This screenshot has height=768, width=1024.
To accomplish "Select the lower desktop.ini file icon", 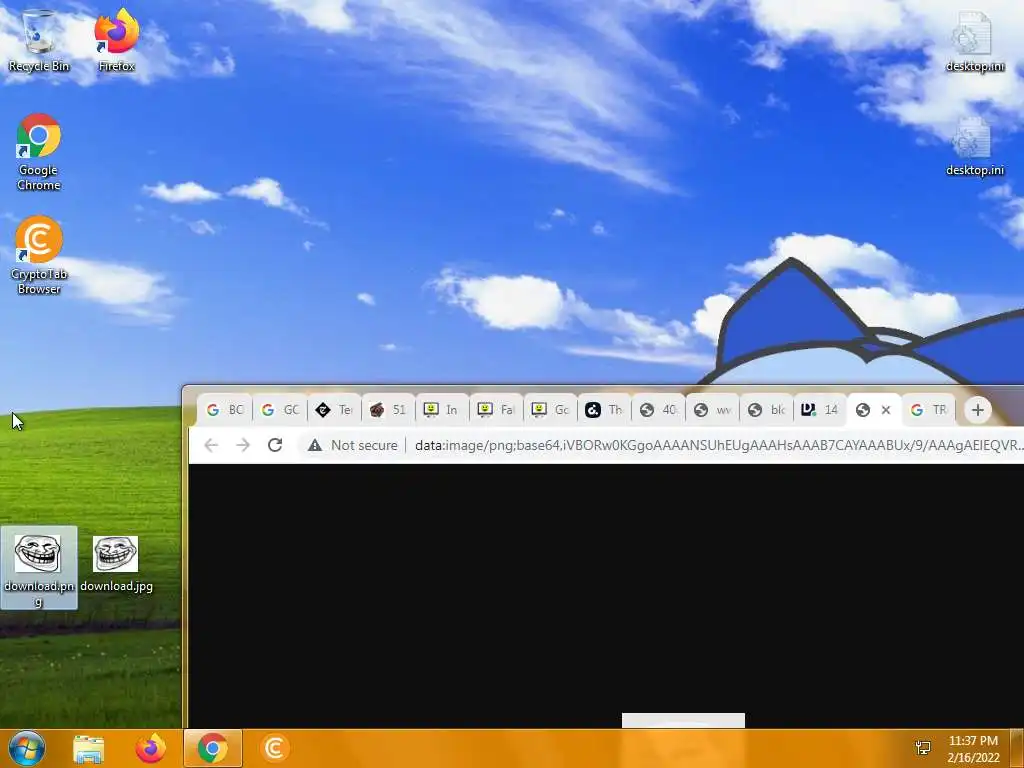I will [x=974, y=146].
